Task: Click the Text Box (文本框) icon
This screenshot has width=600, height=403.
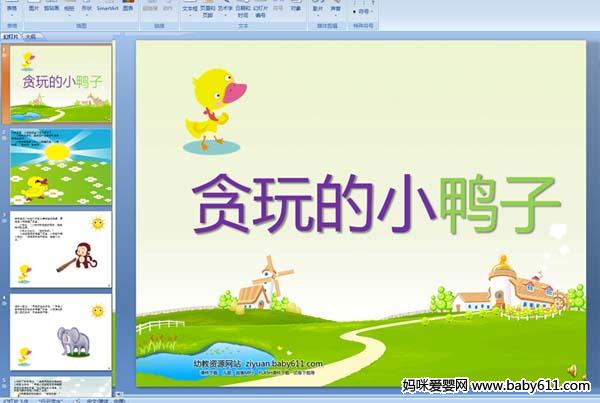Action: click(188, 7)
